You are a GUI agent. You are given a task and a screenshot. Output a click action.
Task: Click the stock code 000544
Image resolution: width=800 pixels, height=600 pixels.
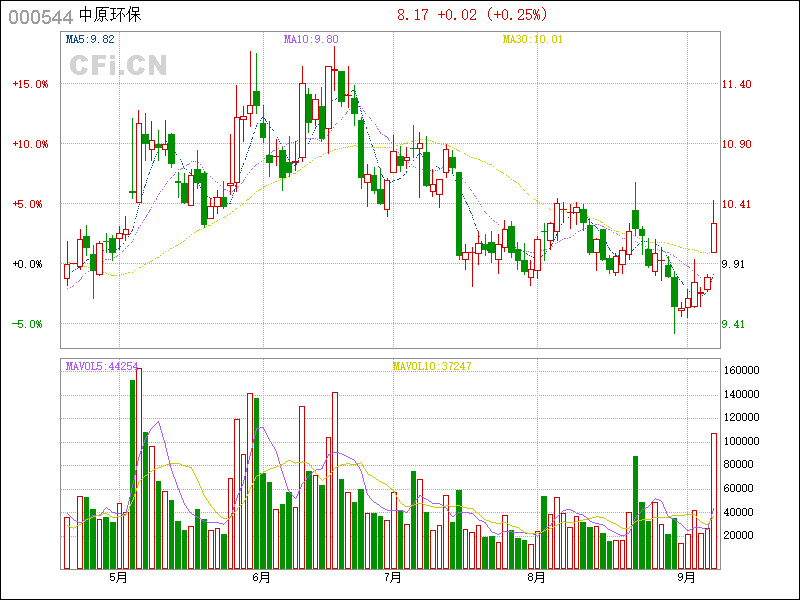click(x=40, y=16)
